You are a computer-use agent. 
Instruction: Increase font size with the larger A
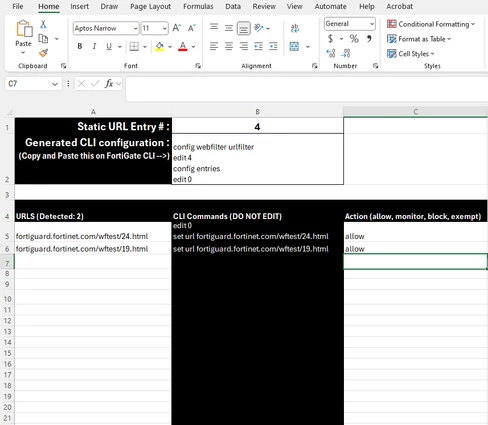(x=177, y=28)
